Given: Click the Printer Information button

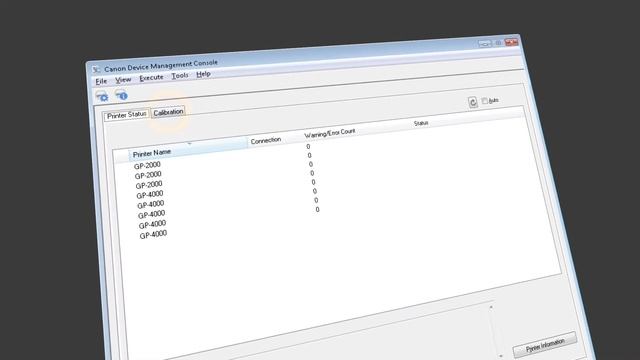Looking at the screenshot, I should (x=545, y=345).
